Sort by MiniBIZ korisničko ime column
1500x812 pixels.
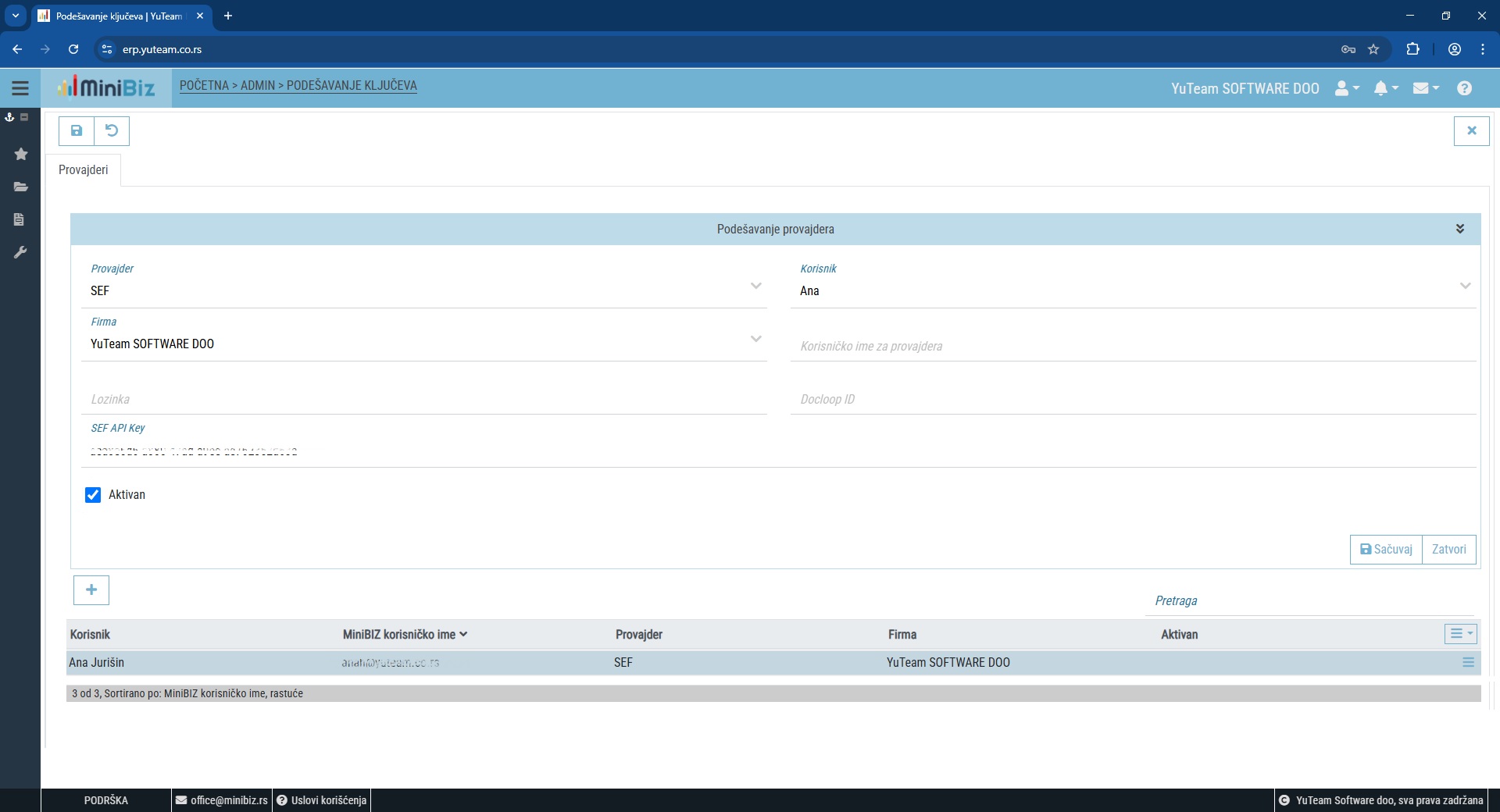[405, 634]
